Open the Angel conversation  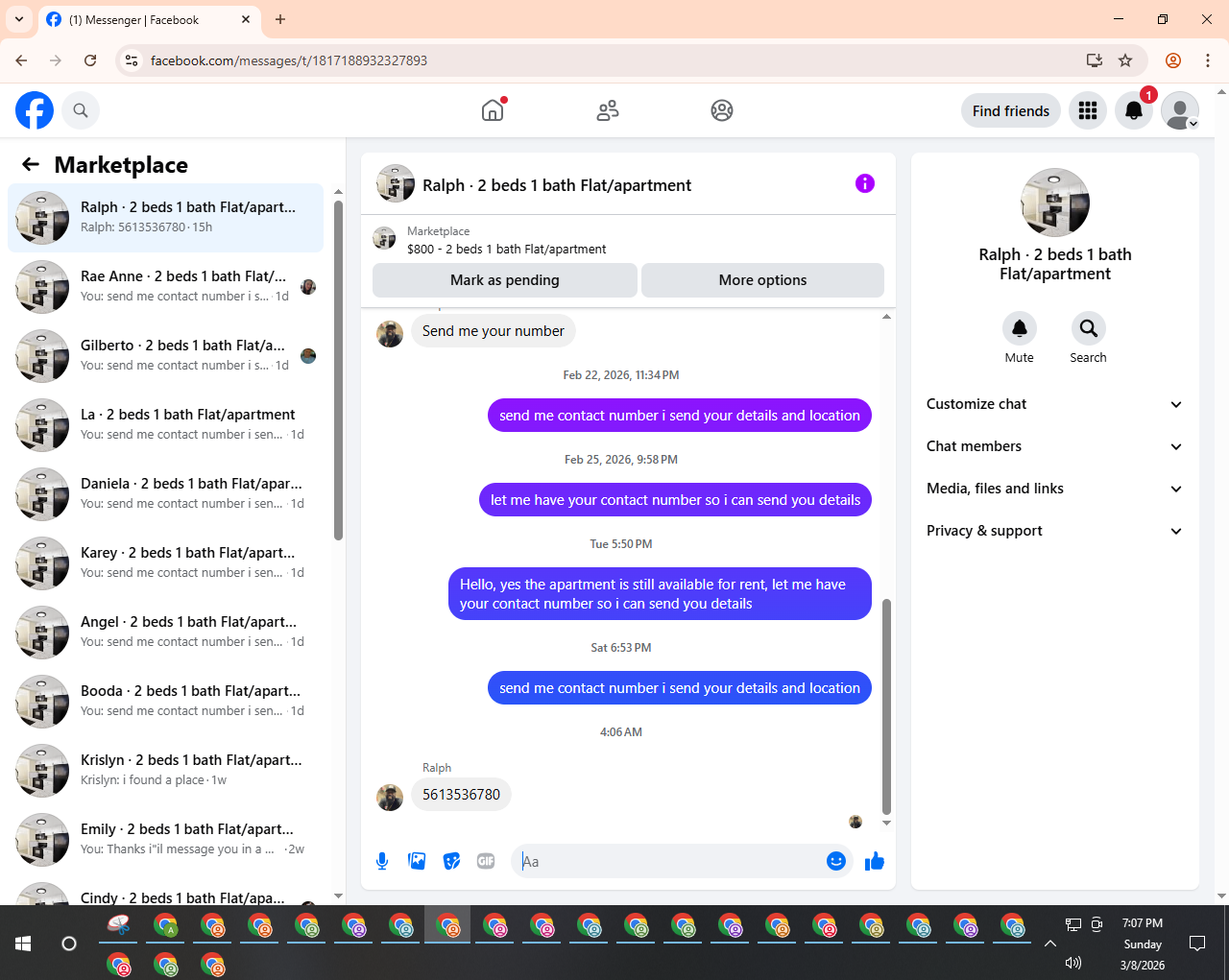pos(166,633)
